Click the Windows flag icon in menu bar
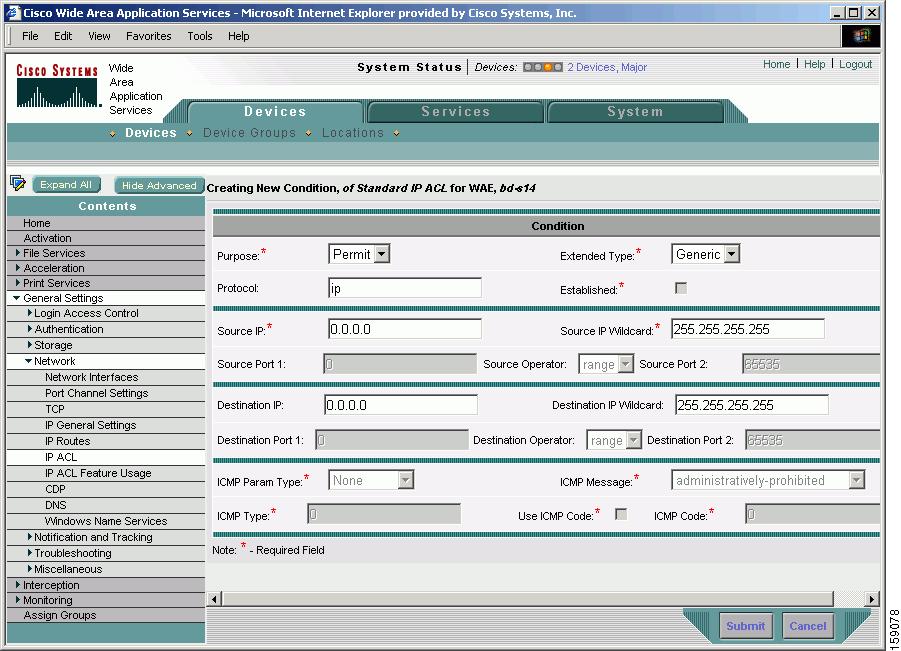The height and width of the screenshot is (651, 901). pos(861,36)
